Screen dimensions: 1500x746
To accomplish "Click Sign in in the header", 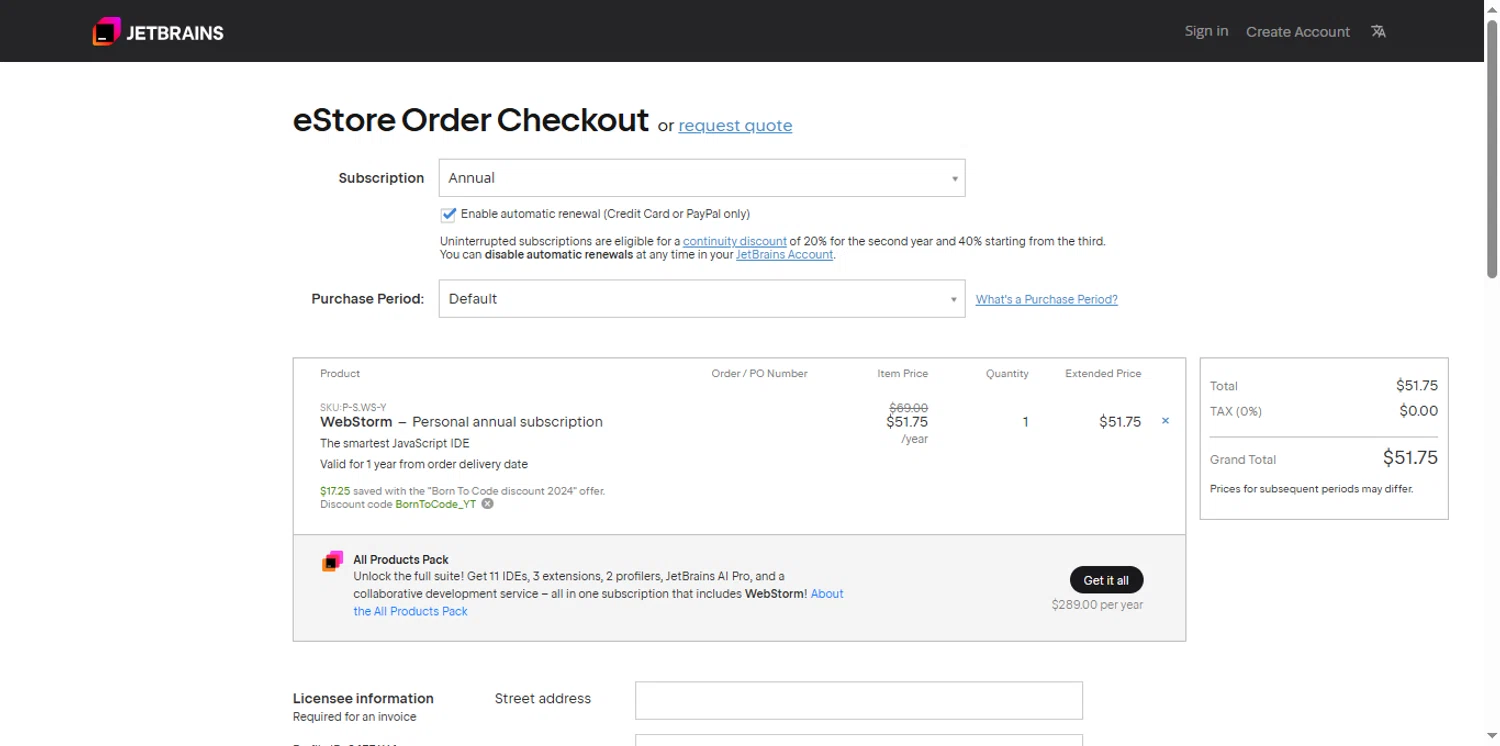I will (1206, 31).
